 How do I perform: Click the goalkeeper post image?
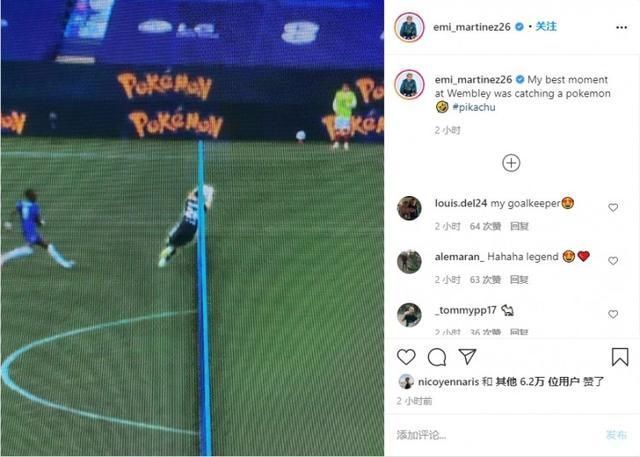tap(192, 228)
